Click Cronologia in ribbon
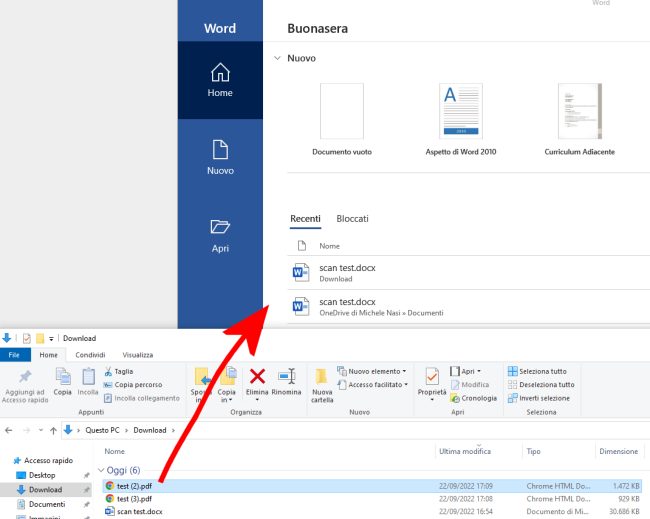Screen dimensions: 650x519 tap(473, 398)
